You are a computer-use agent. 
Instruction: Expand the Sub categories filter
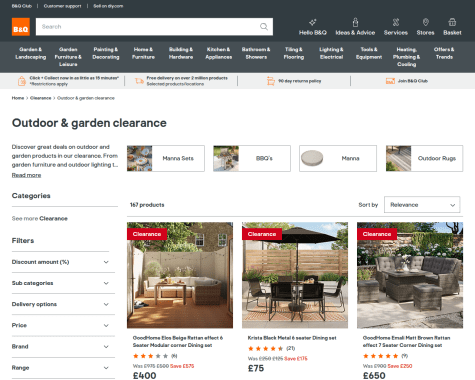60,283
